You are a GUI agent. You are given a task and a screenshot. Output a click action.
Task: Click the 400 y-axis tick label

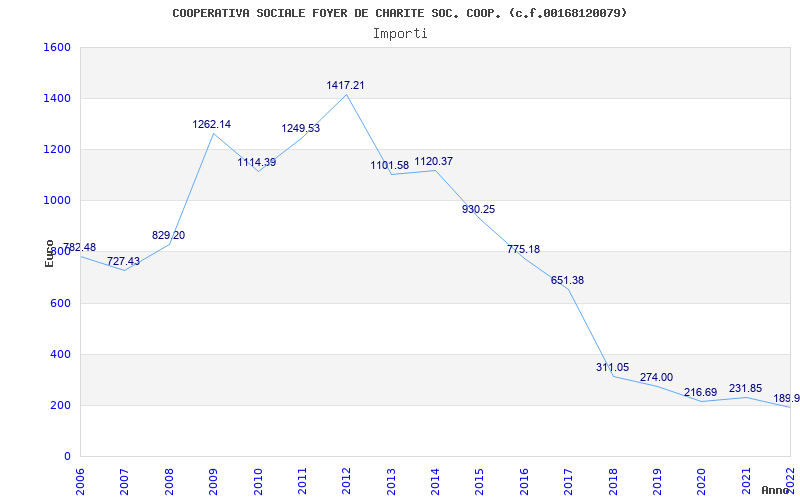coord(60,354)
